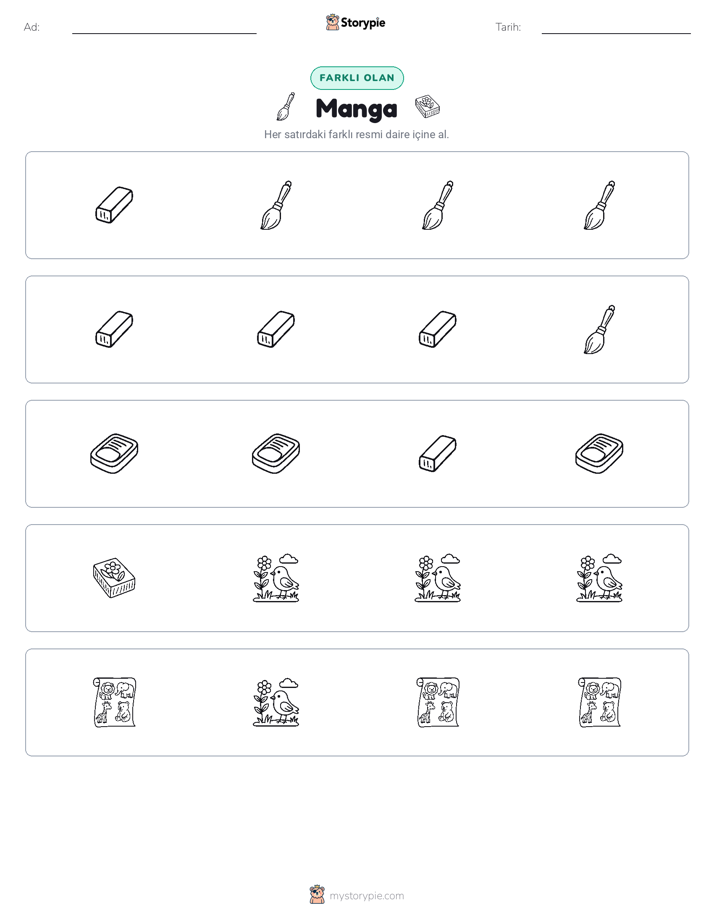Select the paintbrush in the second row
Screen dimensions: 714x924
click(x=599, y=329)
